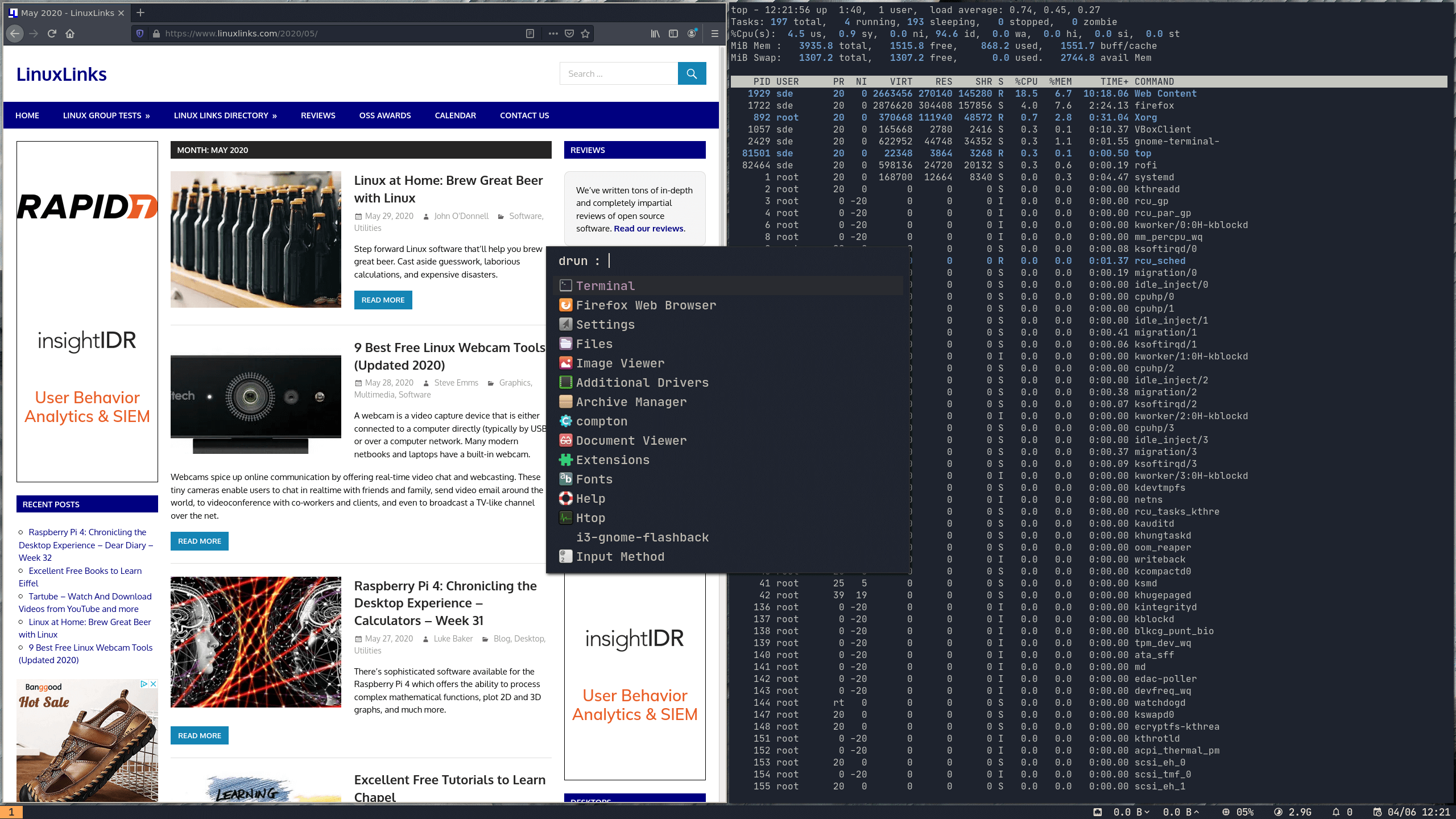The image size is (1456, 819).
Task: Launch Extensions from rofi list
Action: (728, 460)
